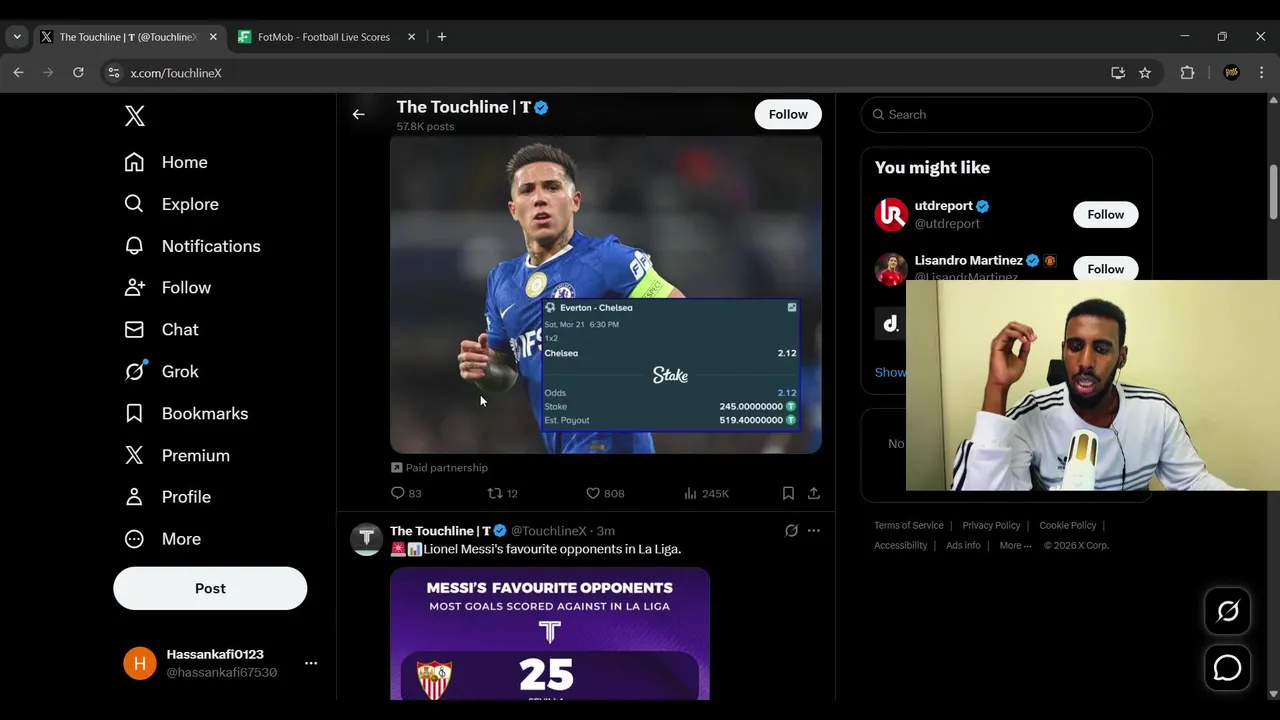This screenshot has width=1280, height=720.
Task: Open Chat from the sidebar
Action: click(x=161, y=330)
